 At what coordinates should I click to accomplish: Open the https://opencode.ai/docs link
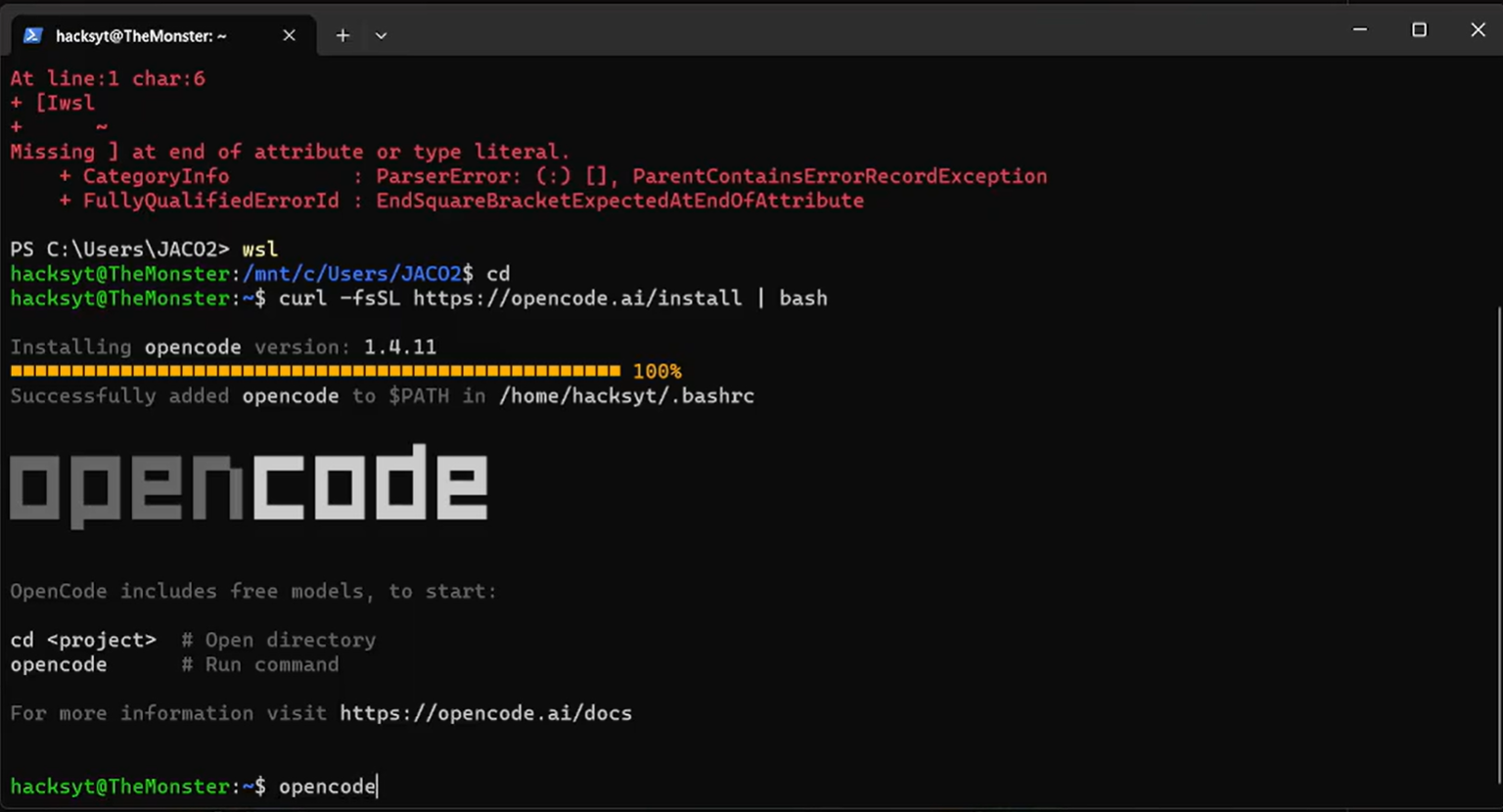click(x=485, y=713)
